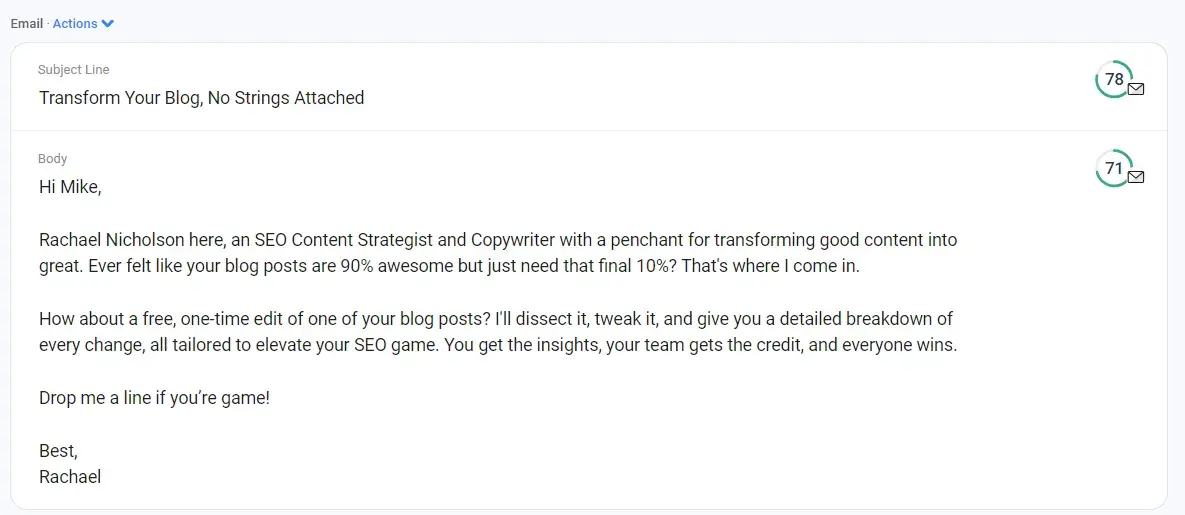Click the 'Email' section label
Image resolution: width=1185 pixels, height=515 pixels.
pos(26,24)
